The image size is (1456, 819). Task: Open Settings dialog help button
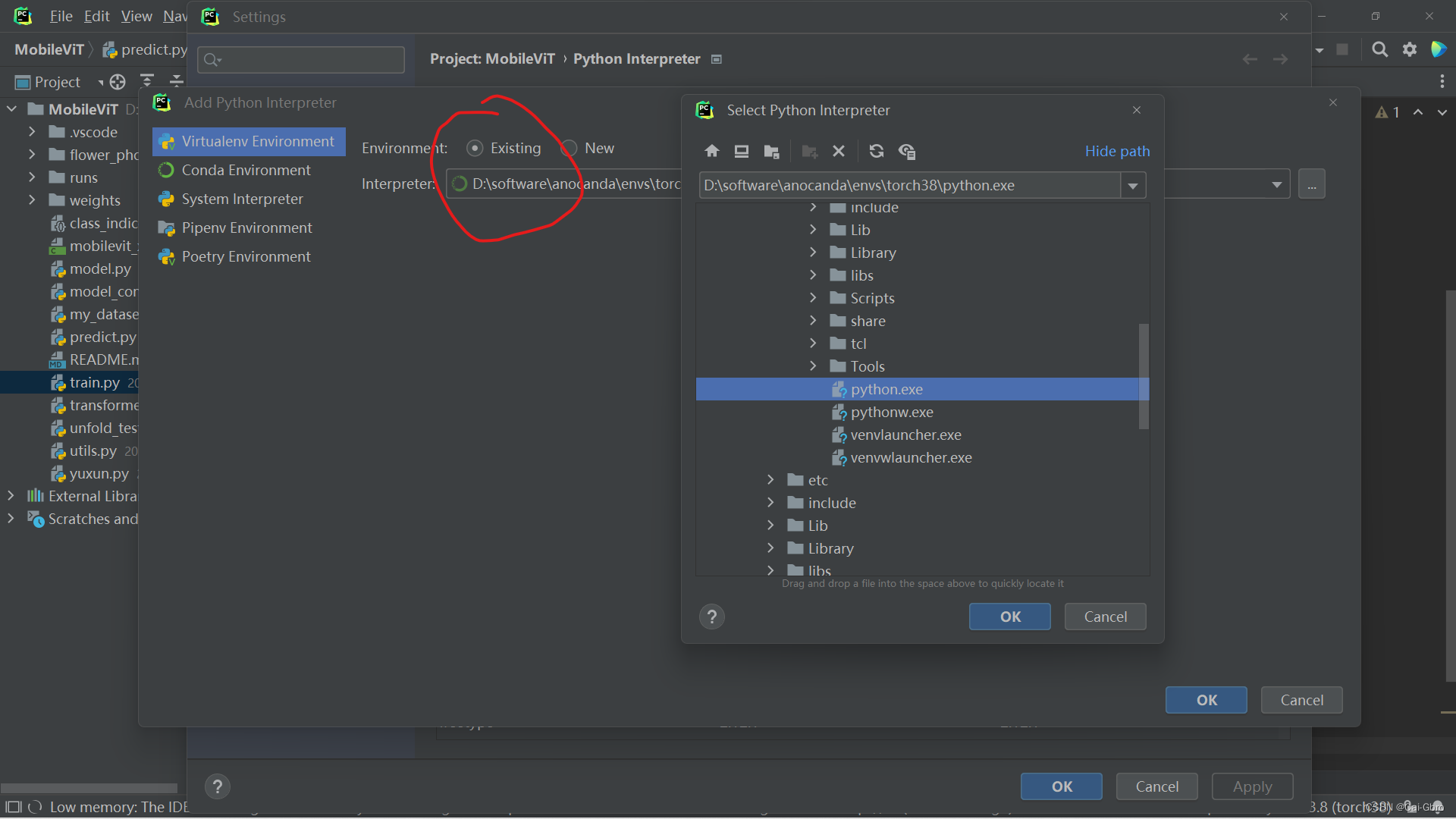click(x=217, y=786)
